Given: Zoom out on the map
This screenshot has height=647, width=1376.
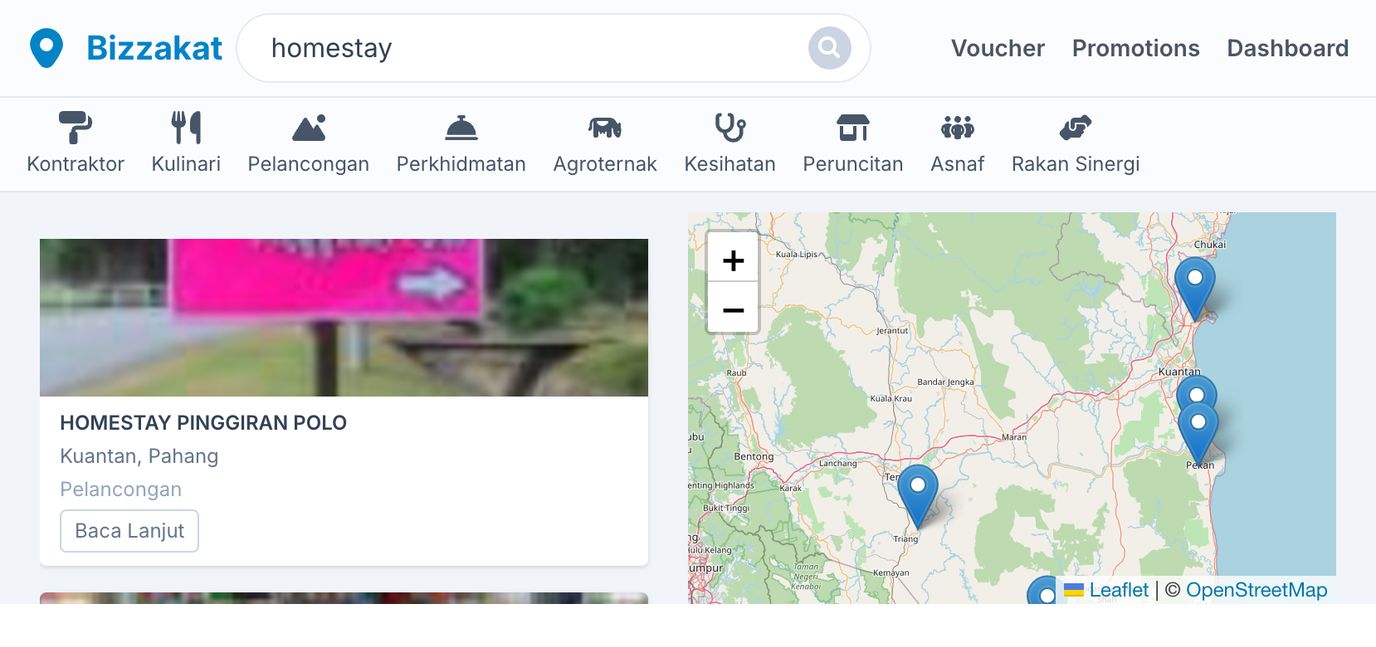Looking at the screenshot, I should coord(733,309).
